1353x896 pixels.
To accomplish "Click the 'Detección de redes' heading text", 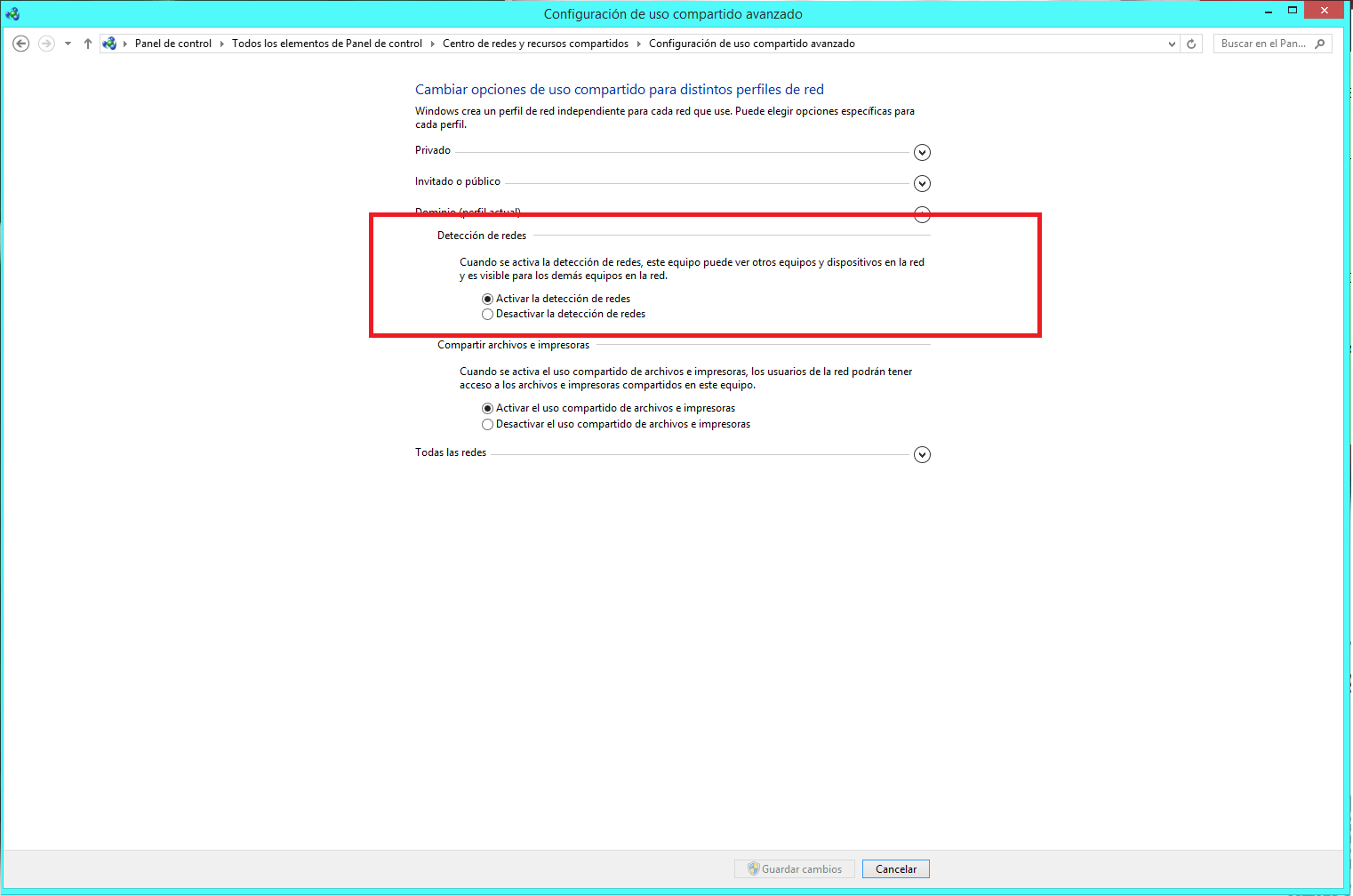I will [482, 236].
